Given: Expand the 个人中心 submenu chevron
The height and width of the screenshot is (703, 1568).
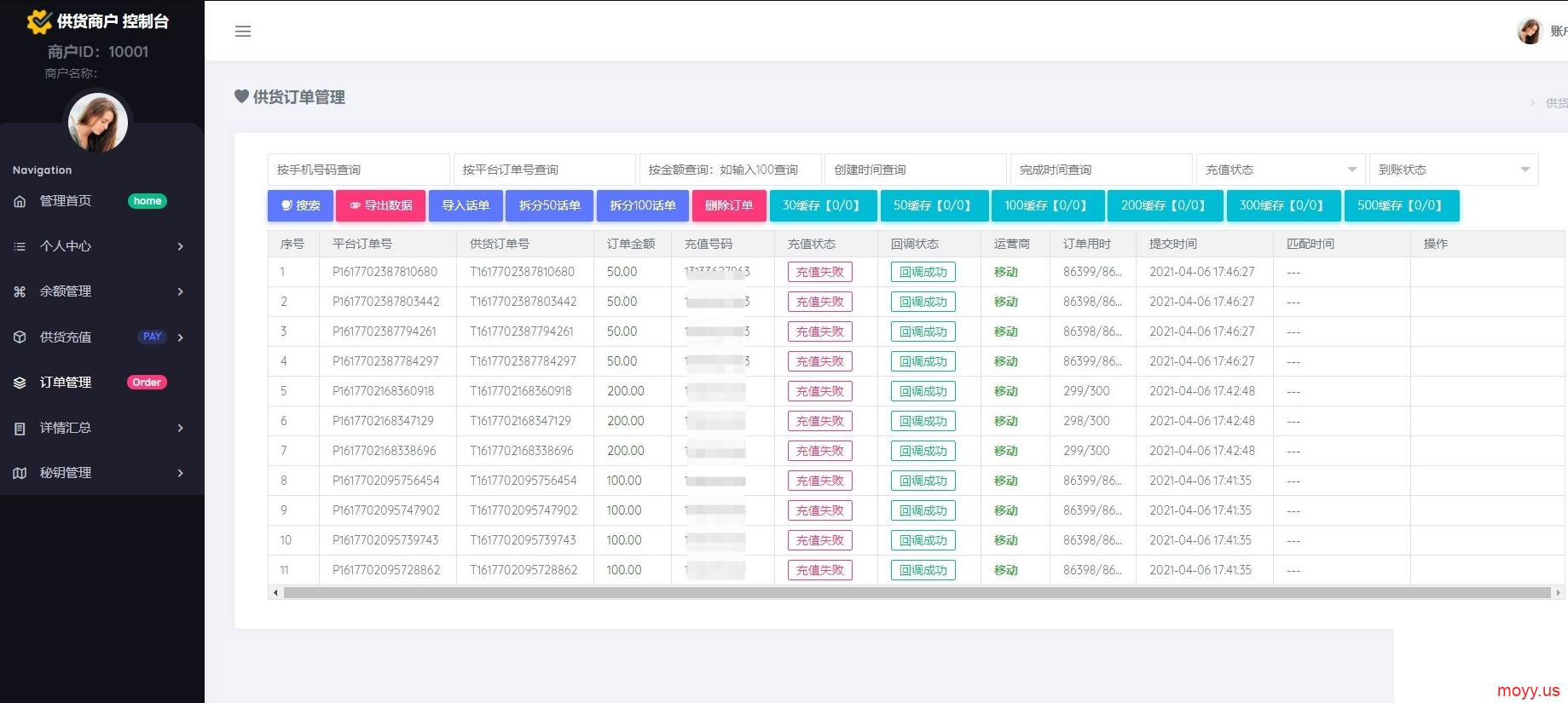Looking at the screenshot, I should pos(180,246).
